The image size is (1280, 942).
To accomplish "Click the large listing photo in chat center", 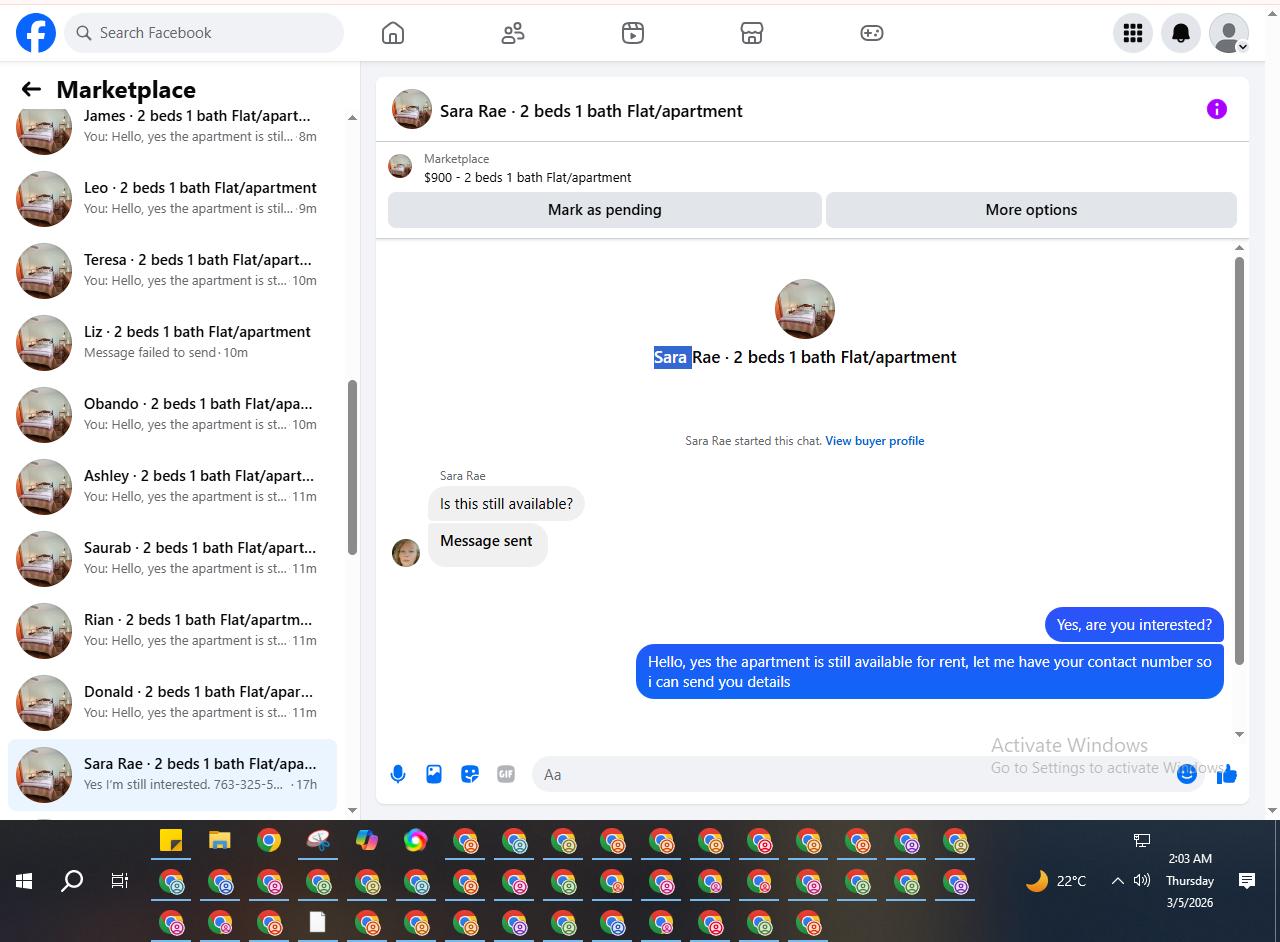I will point(805,309).
